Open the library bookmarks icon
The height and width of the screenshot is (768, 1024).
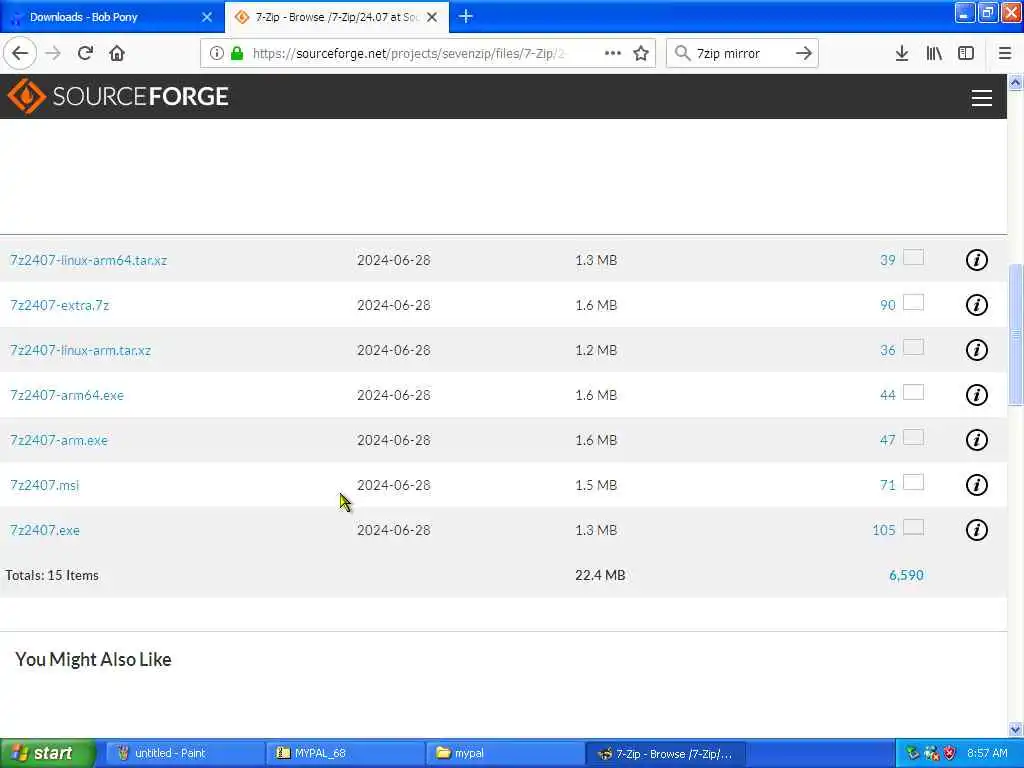[934, 53]
